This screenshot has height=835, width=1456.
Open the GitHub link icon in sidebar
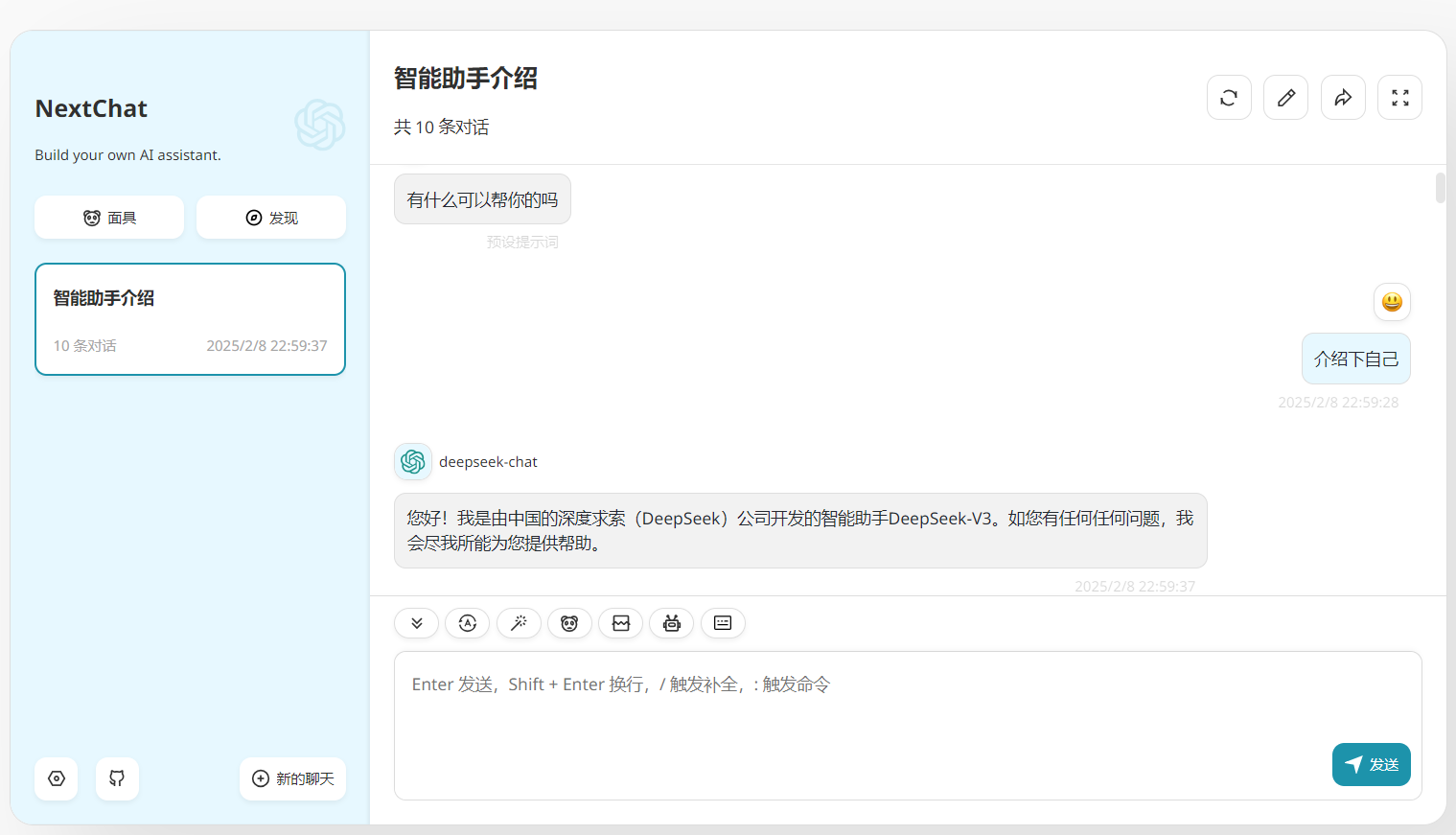117,778
